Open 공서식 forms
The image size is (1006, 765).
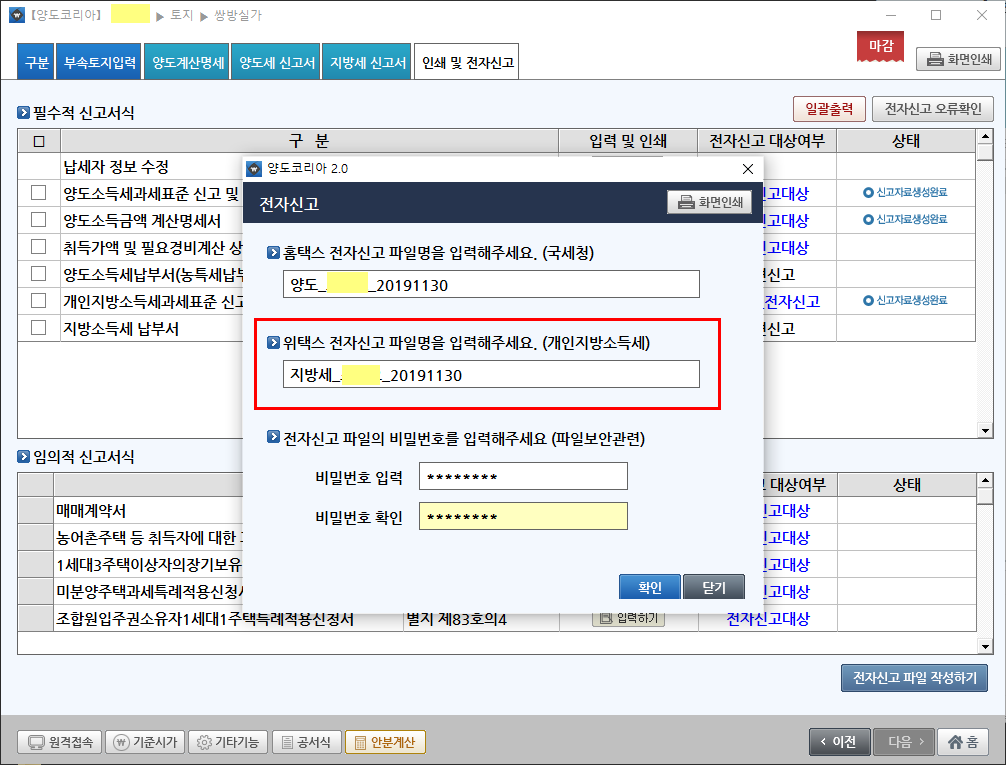click(306, 742)
